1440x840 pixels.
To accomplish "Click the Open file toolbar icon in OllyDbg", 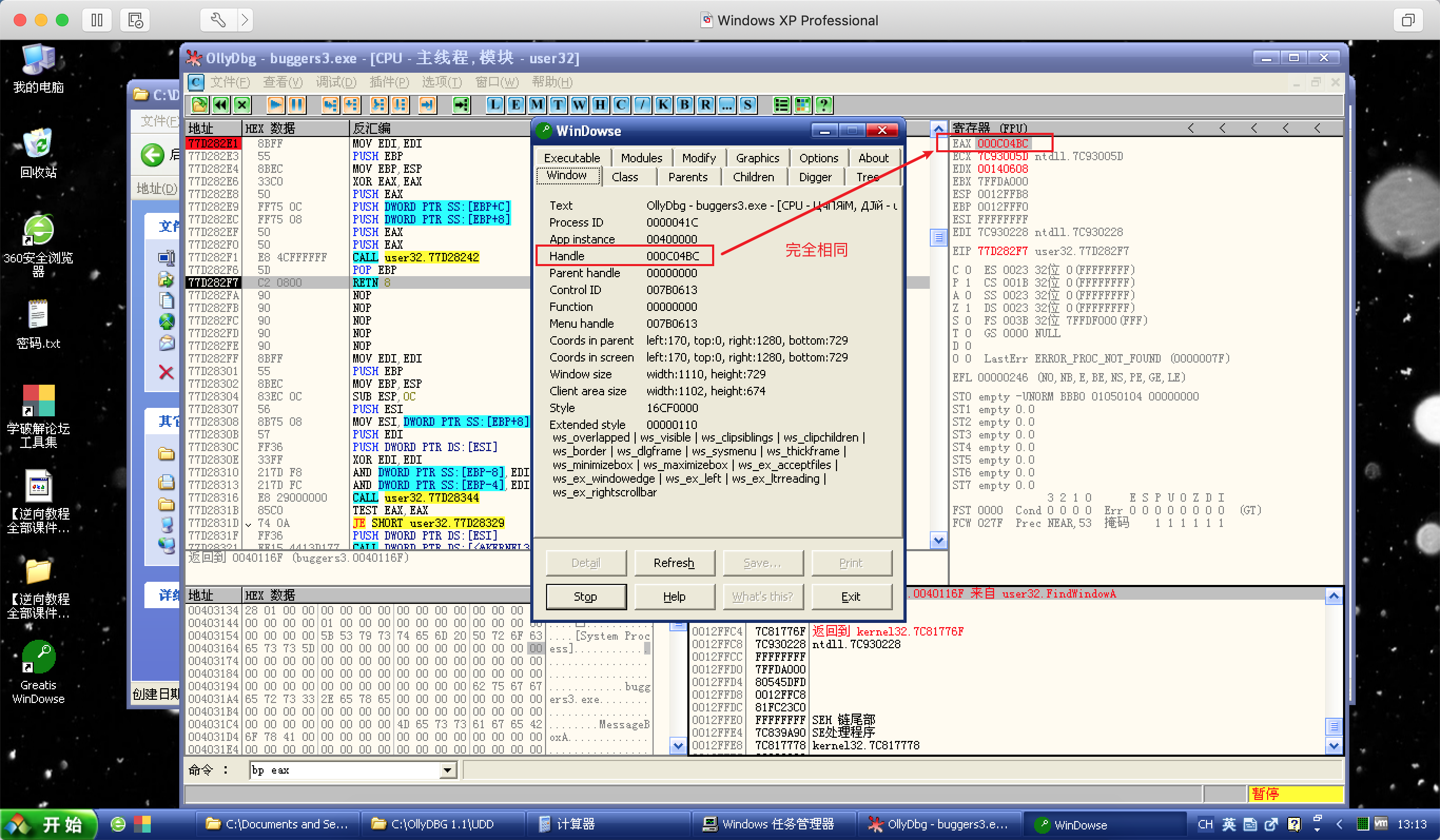I will pos(199,104).
